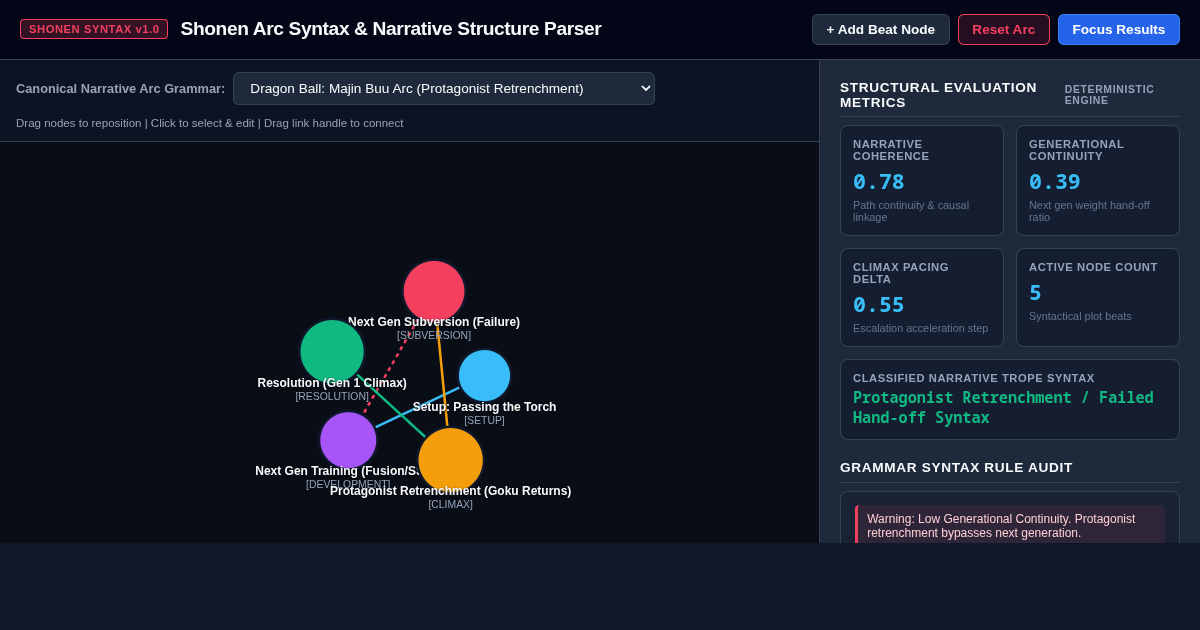Click the Focus Results button
The width and height of the screenshot is (1200, 630).
tap(1119, 29)
